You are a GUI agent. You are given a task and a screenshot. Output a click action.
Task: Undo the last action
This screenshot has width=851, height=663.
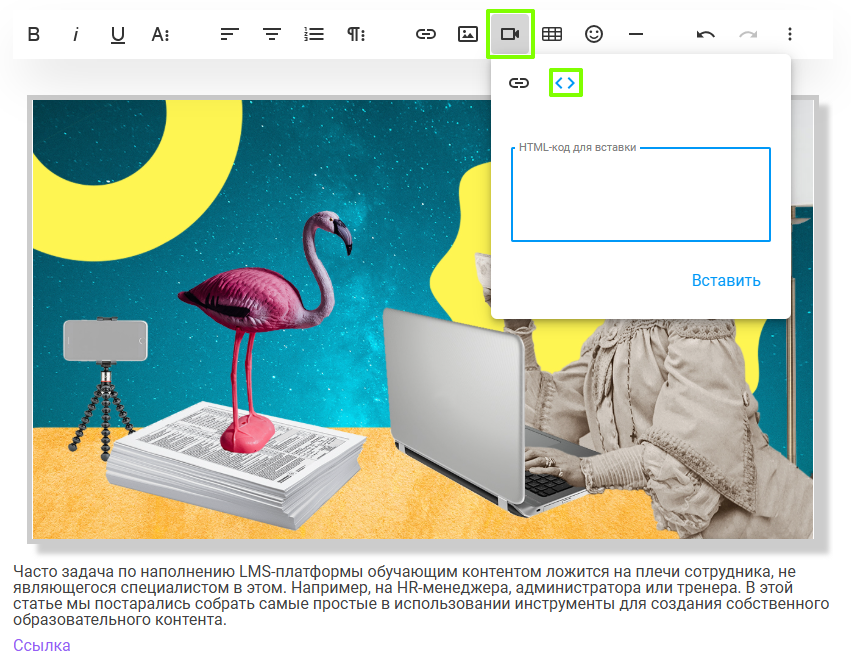click(706, 34)
